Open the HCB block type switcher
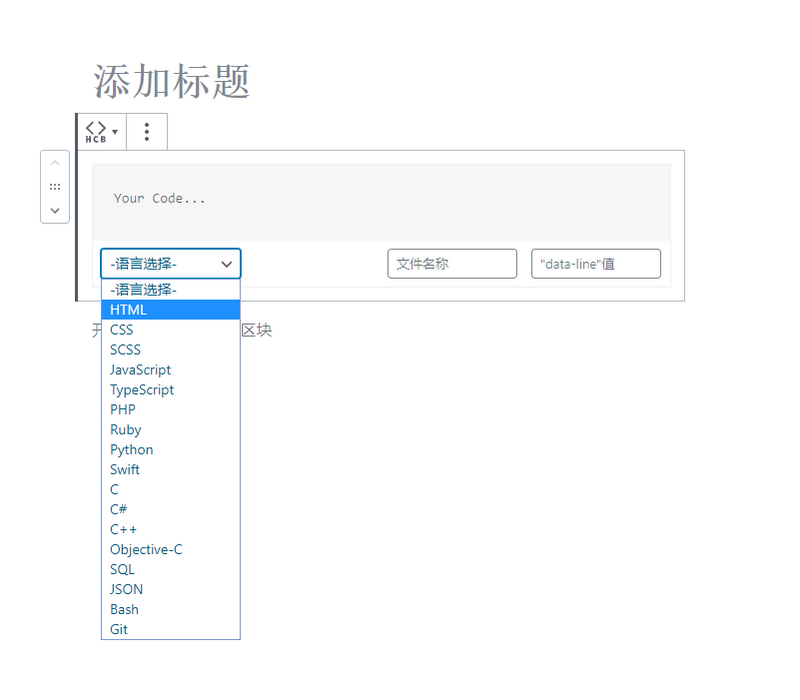800x700 pixels. (x=102, y=132)
